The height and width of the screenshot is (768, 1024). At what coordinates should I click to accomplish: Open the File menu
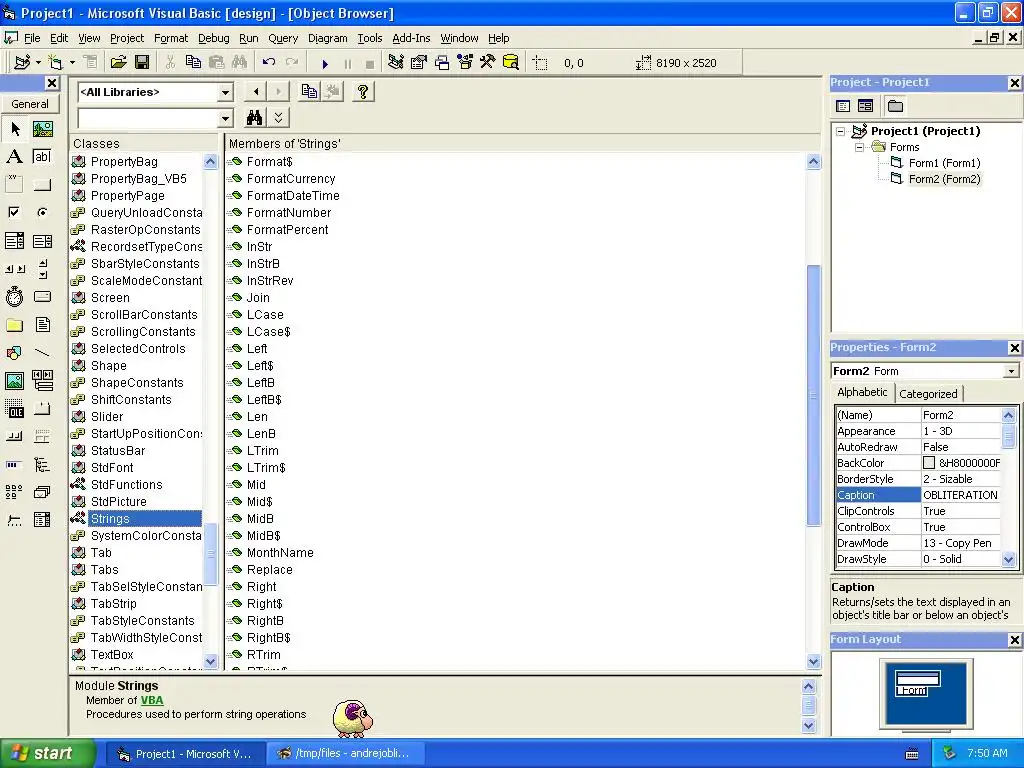pos(32,38)
